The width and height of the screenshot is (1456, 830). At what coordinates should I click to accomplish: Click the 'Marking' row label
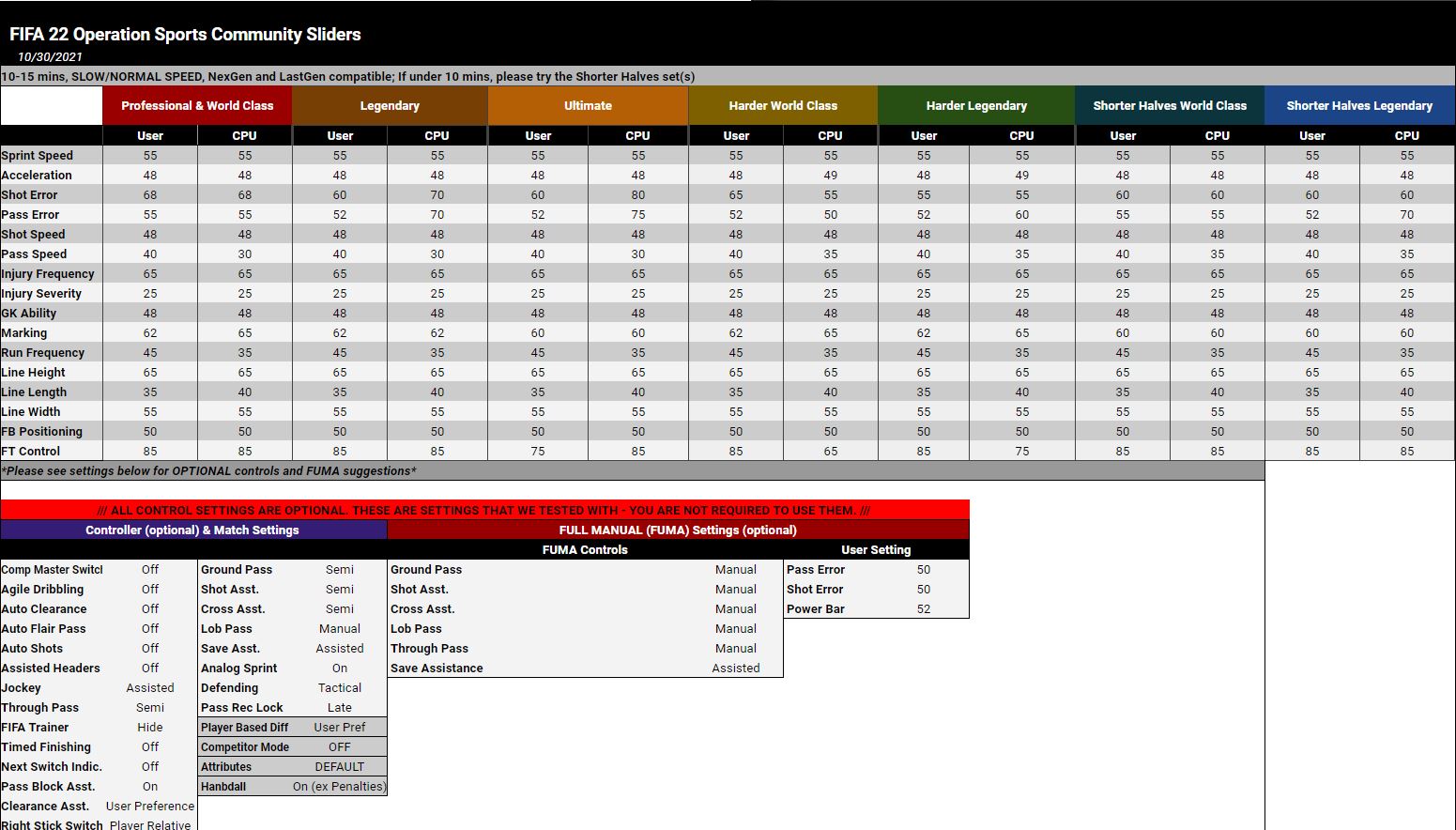coord(24,333)
